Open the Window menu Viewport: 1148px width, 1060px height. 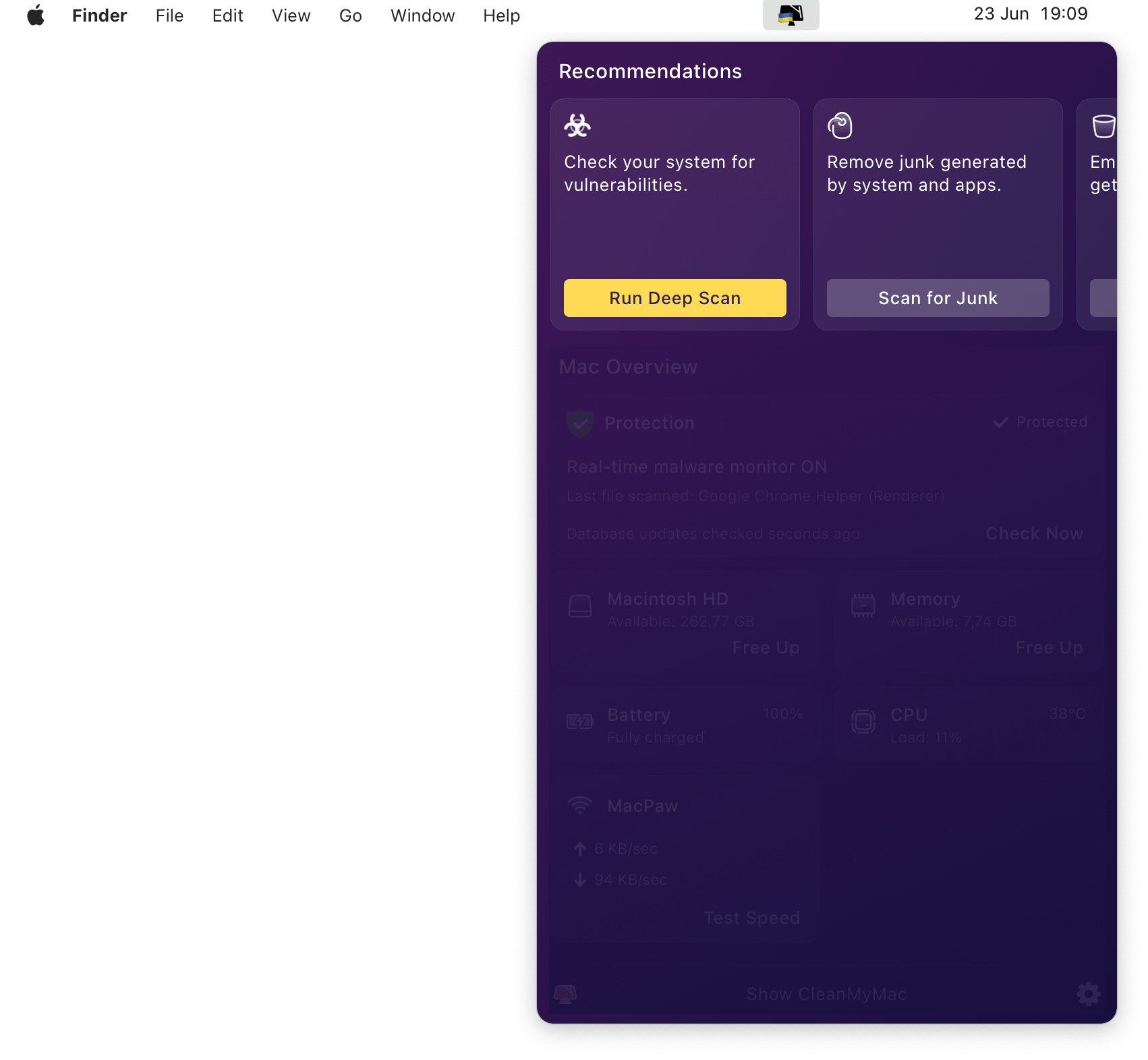pos(423,16)
